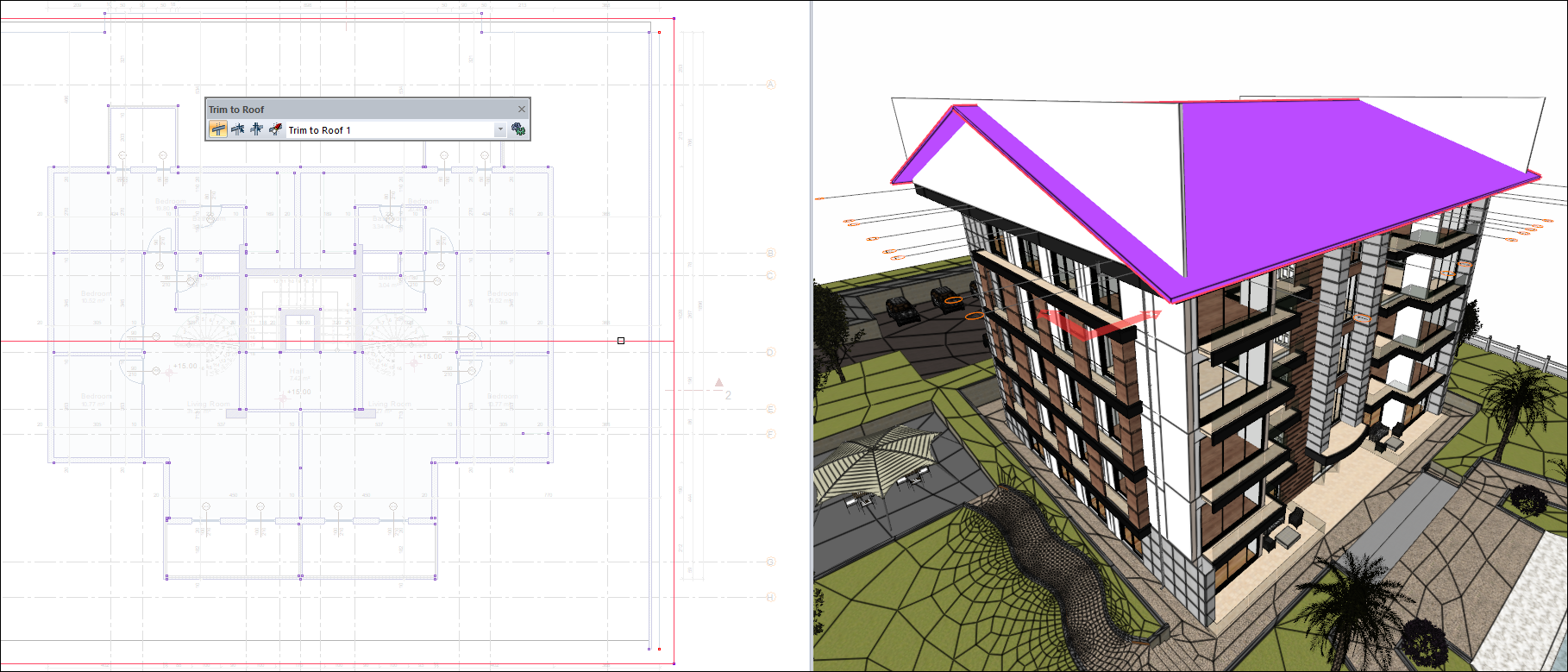This screenshot has height=672, width=1568.
Task: Click grid axis bubble G in plan
Action: point(771,562)
